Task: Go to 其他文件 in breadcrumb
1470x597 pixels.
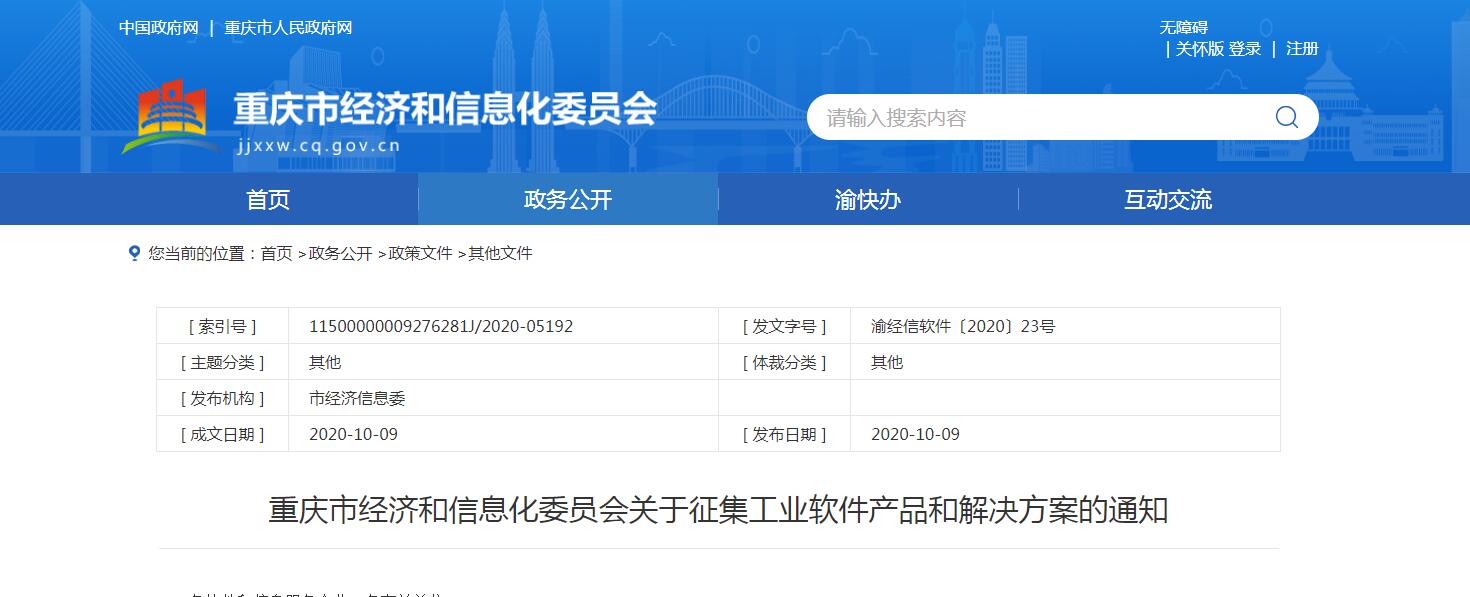Action: pyautogui.click(x=500, y=254)
